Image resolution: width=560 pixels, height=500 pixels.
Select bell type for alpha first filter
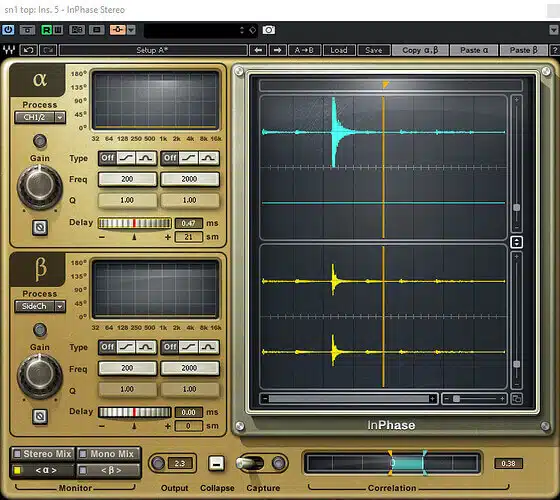146,158
